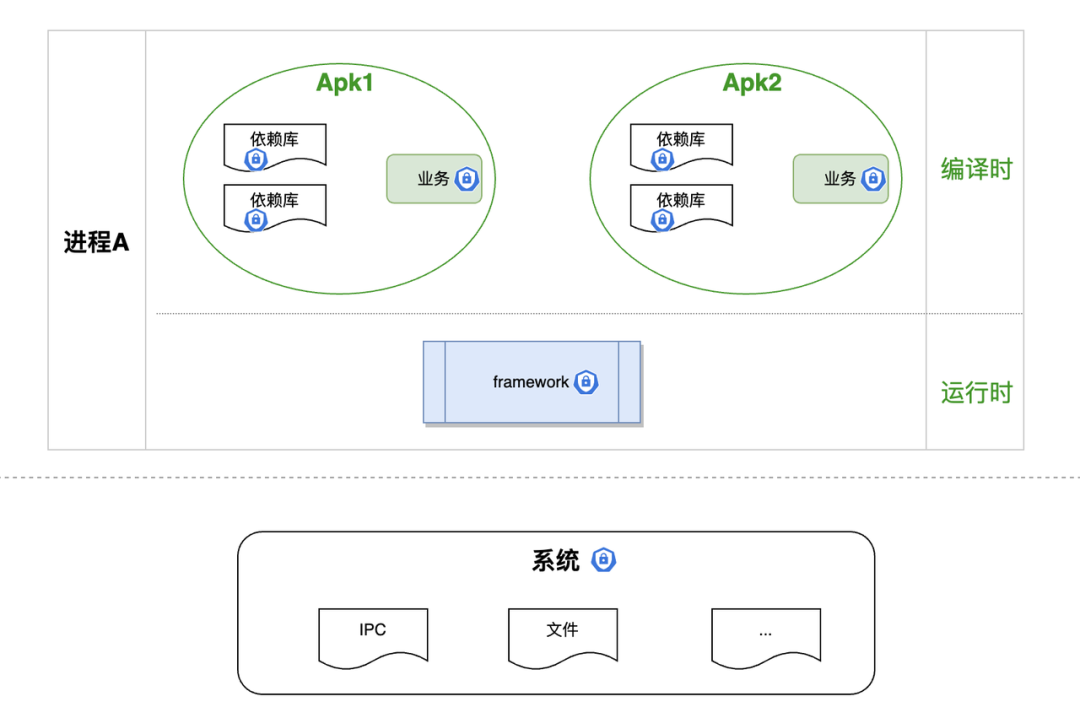Click the 编译时 label
The height and width of the screenshot is (718, 1080).
[x=976, y=170]
